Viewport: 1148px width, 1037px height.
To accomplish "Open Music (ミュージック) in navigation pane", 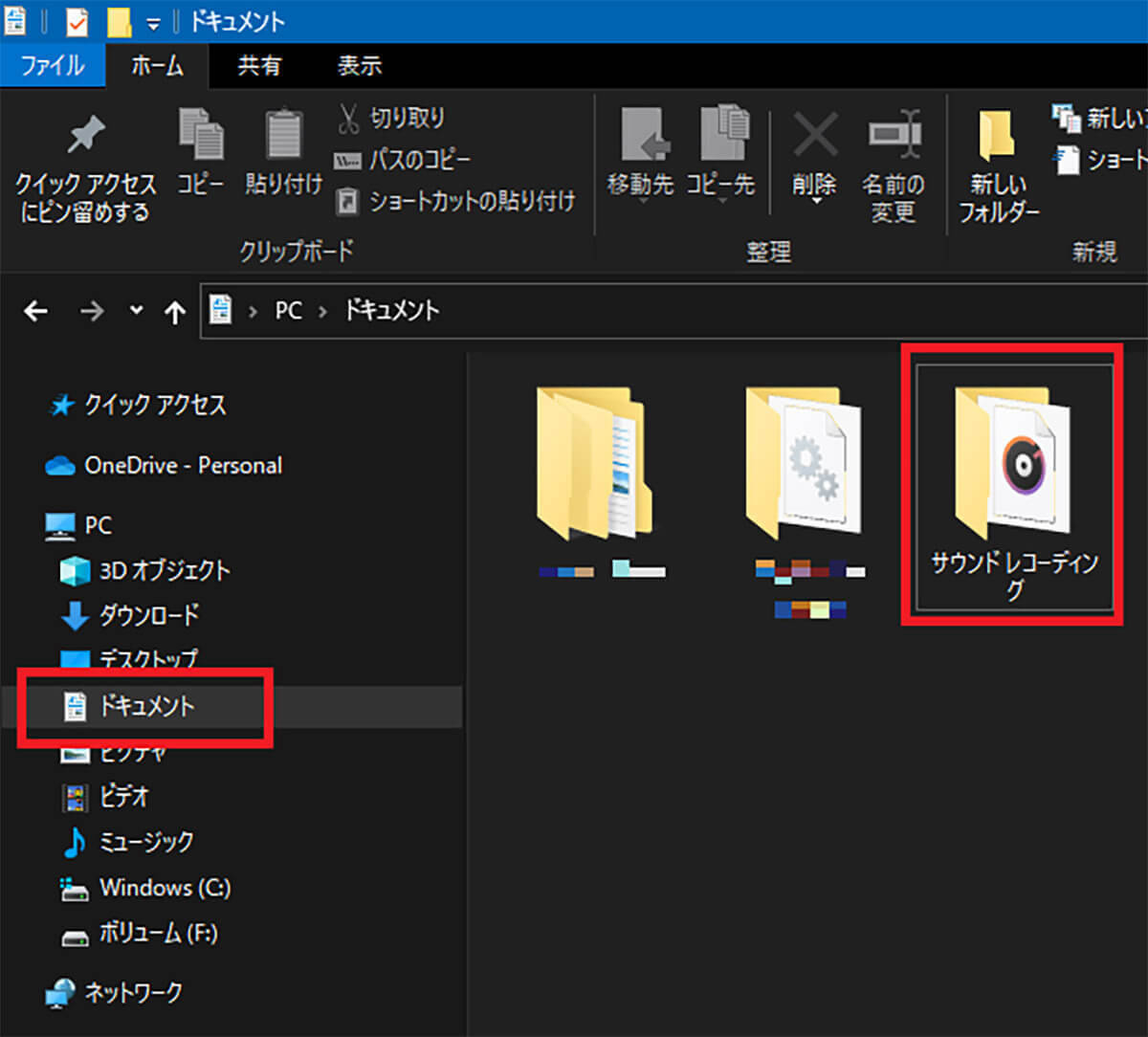I will [127, 842].
